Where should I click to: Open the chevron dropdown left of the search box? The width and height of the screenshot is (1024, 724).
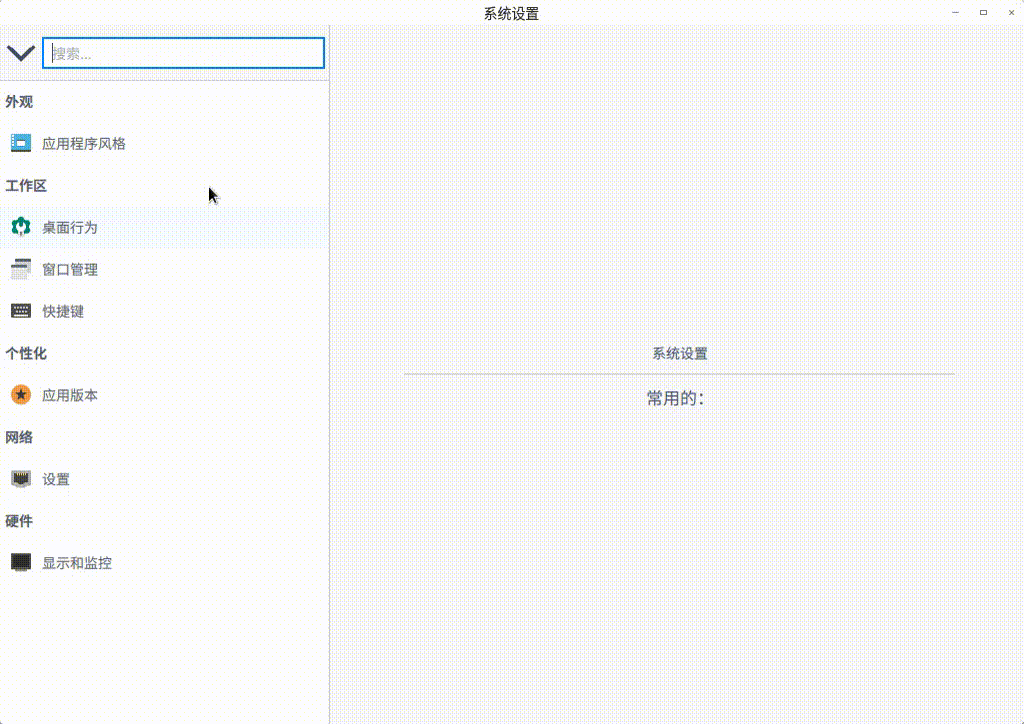[21, 53]
